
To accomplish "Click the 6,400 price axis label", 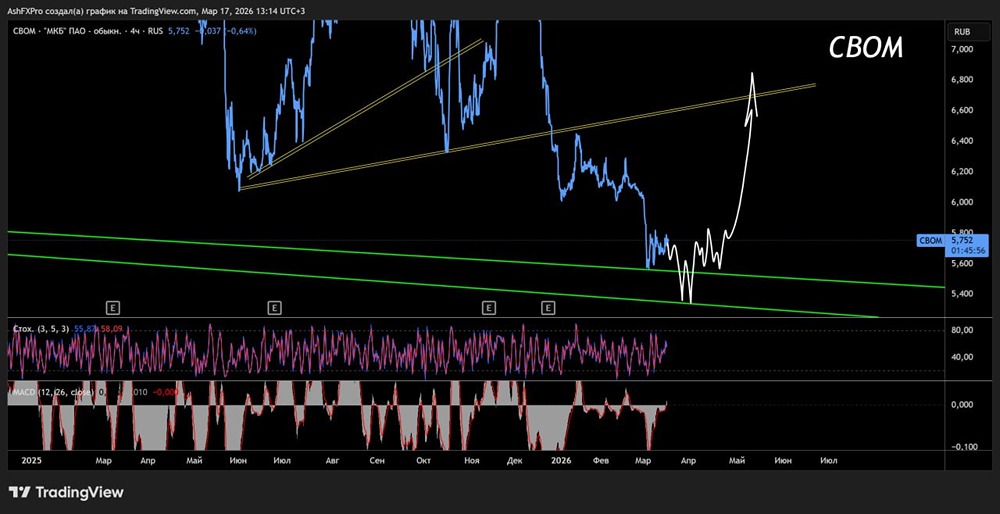I will click(961, 141).
